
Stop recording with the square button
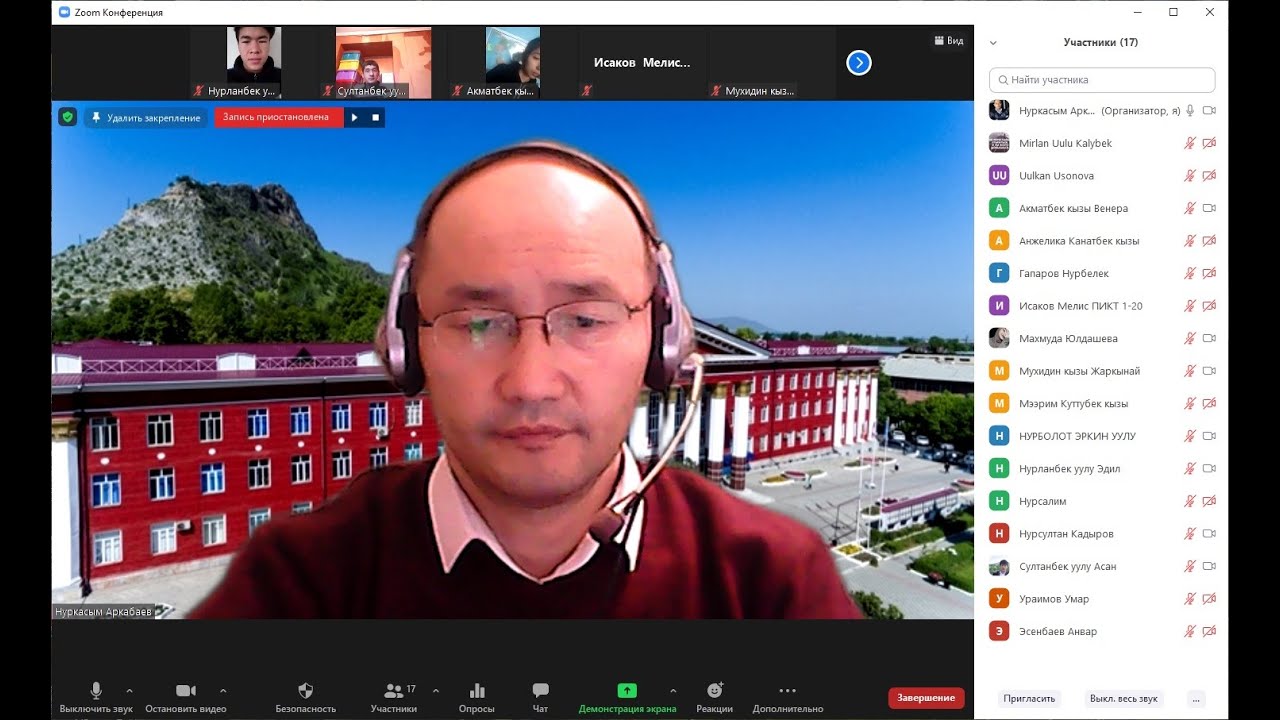[x=376, y=117]
